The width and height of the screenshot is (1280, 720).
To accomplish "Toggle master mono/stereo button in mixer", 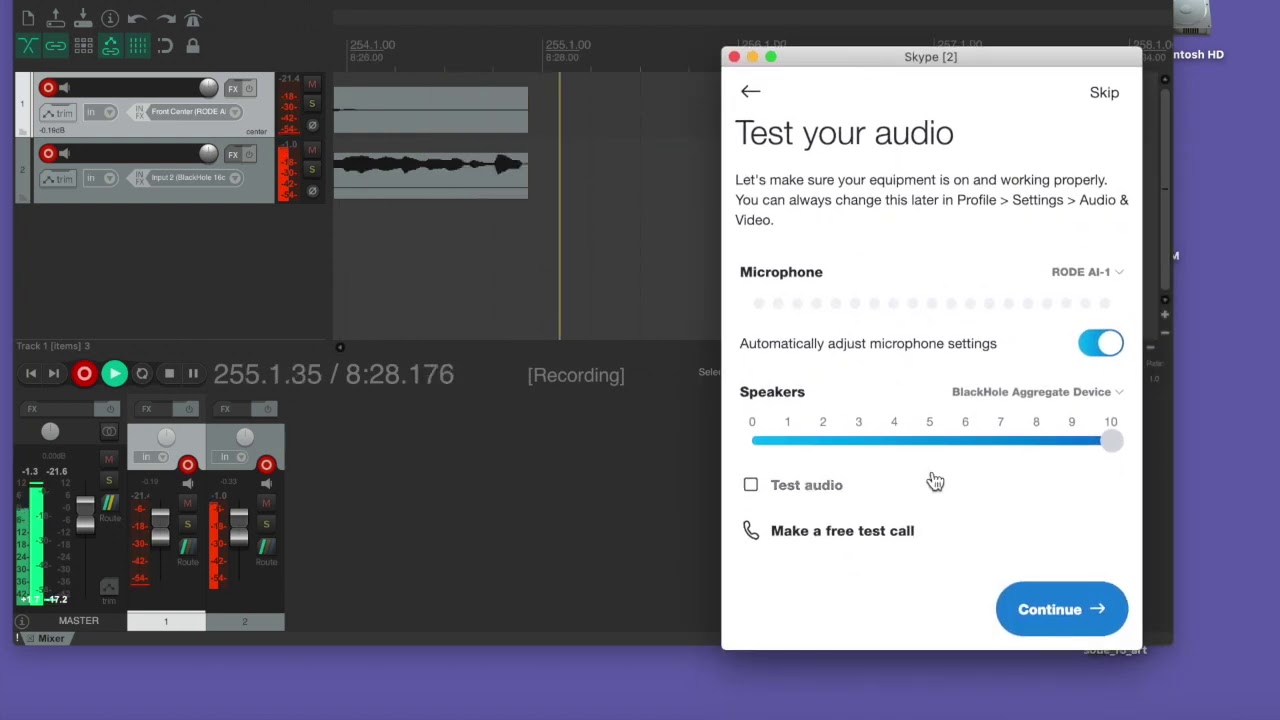I will tap(109, 432).
